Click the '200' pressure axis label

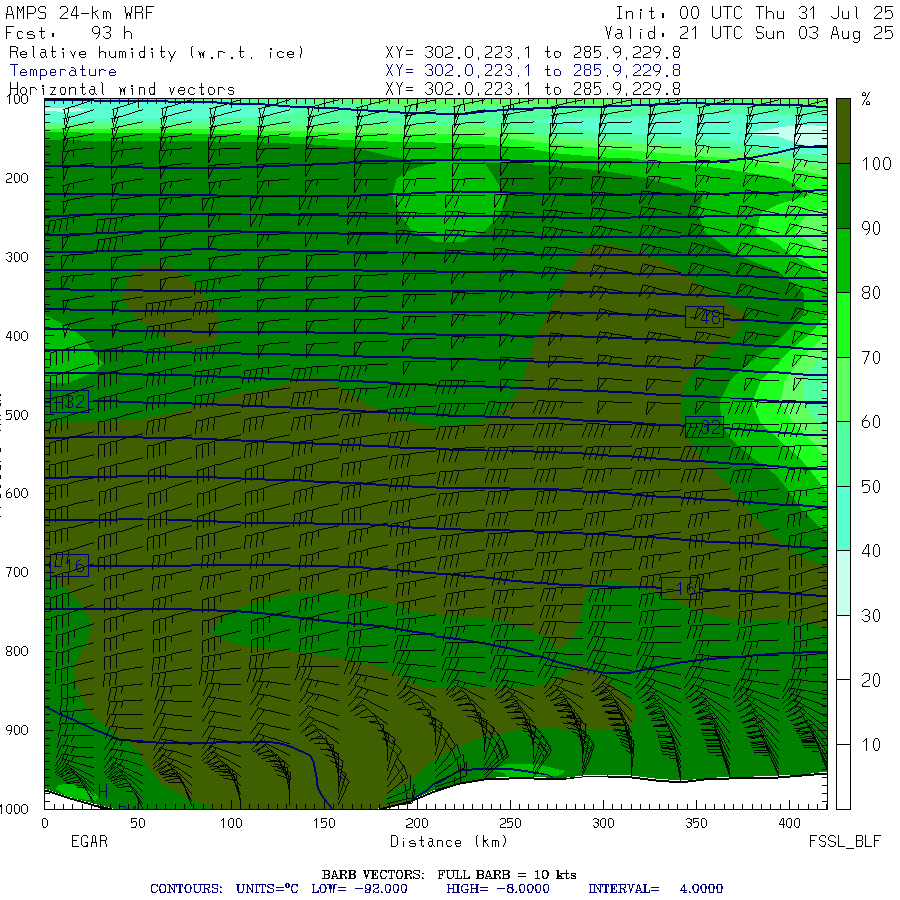tap(17, 178)
